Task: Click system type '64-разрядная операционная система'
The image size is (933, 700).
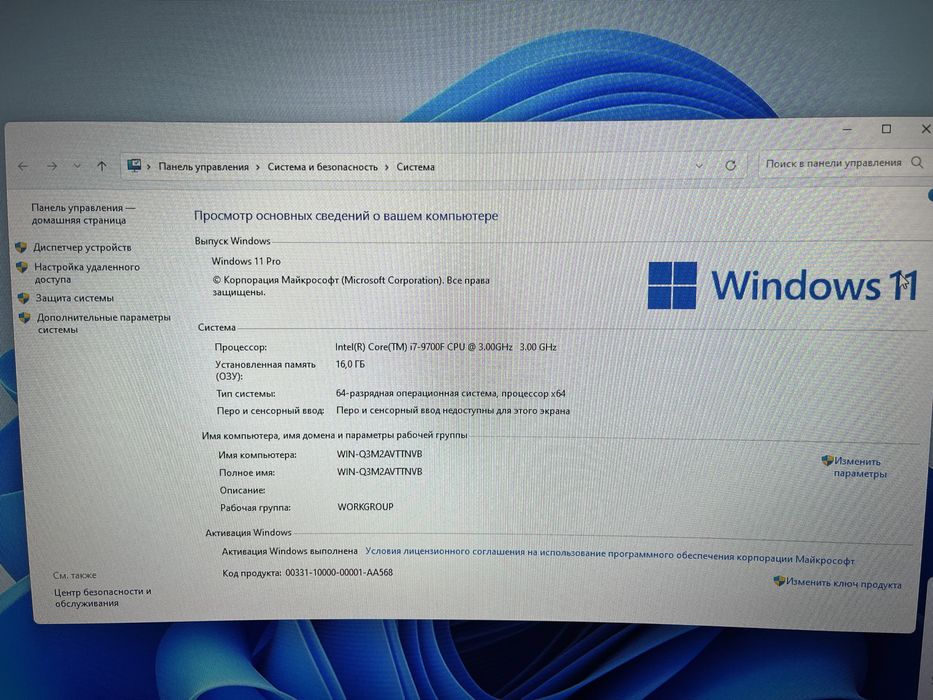Action: 450,393
